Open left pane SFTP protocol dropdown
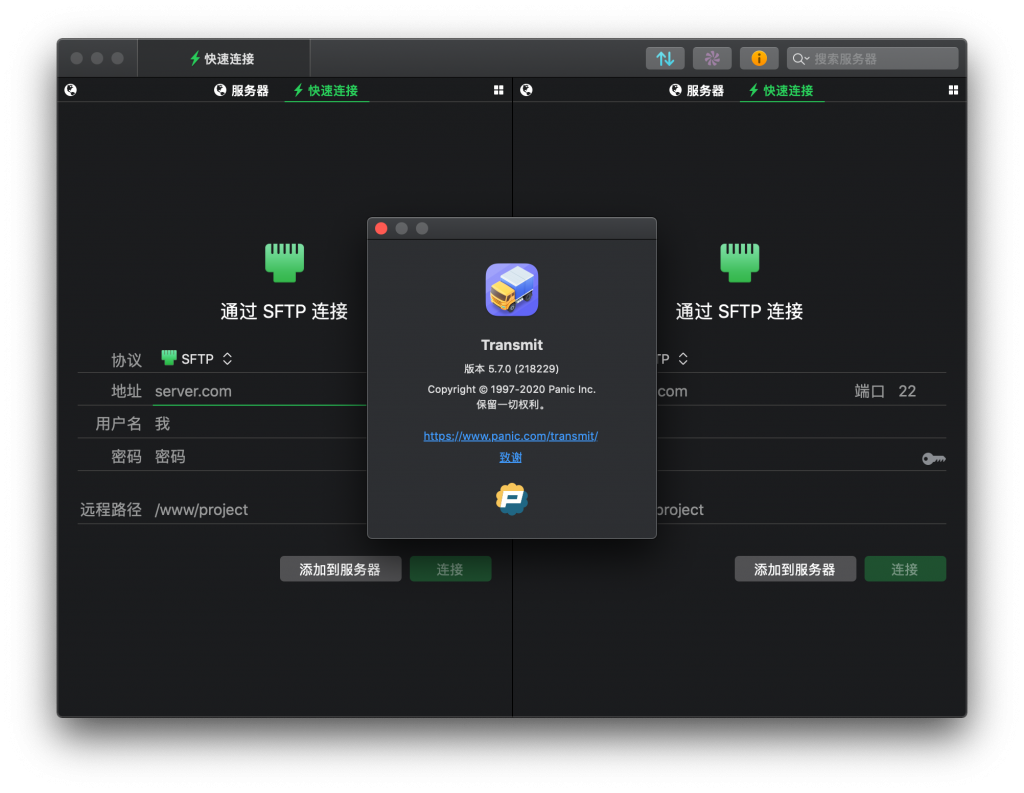This screenshot has width=1024, height=793. coord(197,359)
